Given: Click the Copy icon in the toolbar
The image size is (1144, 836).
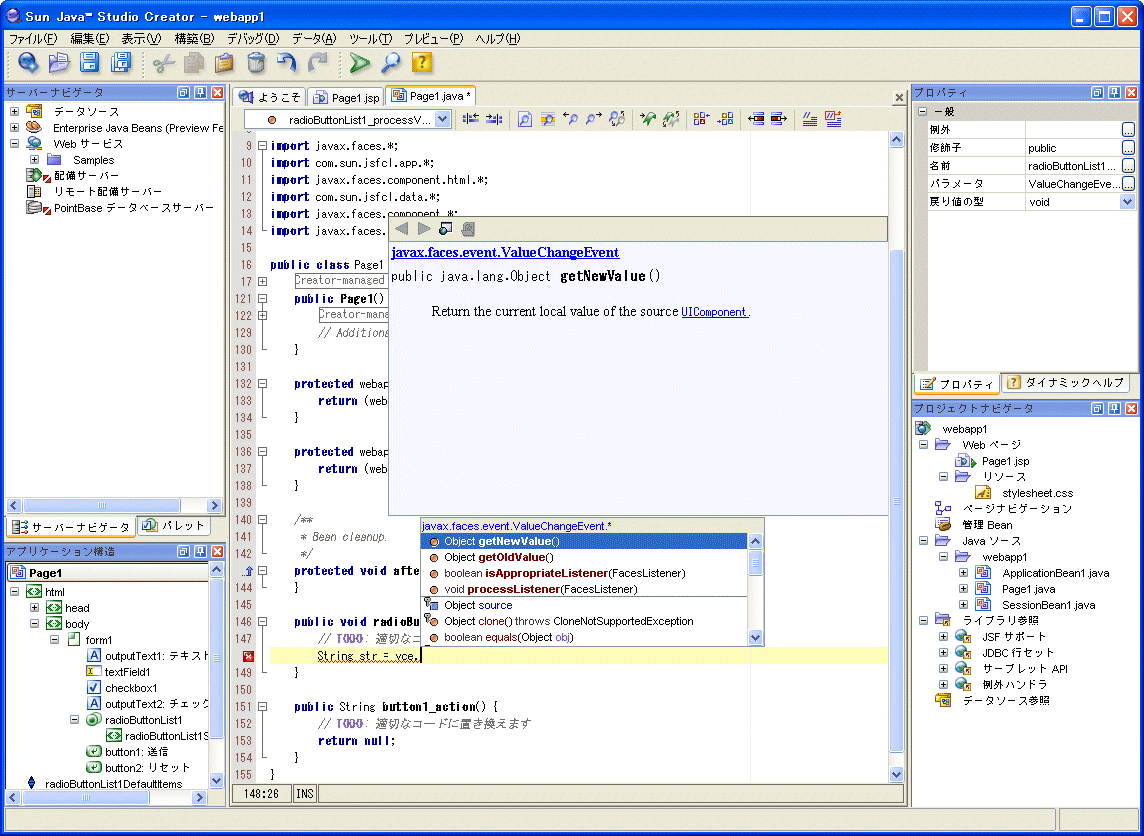Looking at the screenshot, I should pyautogui.click(x=194, y=63).
